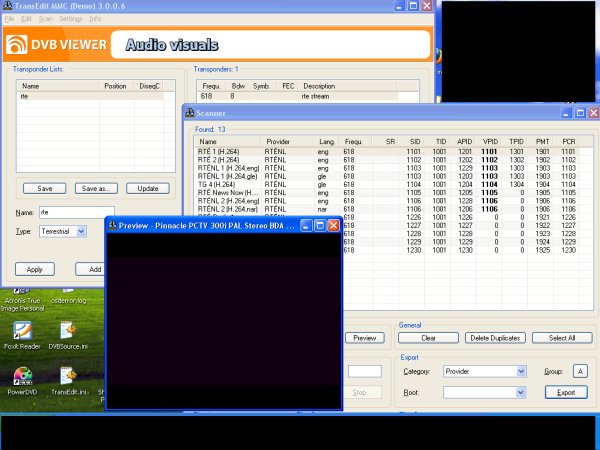The image size is (600, 450).
Task: Open the Scan menu in TransEdit
Action: coord(45,19)
